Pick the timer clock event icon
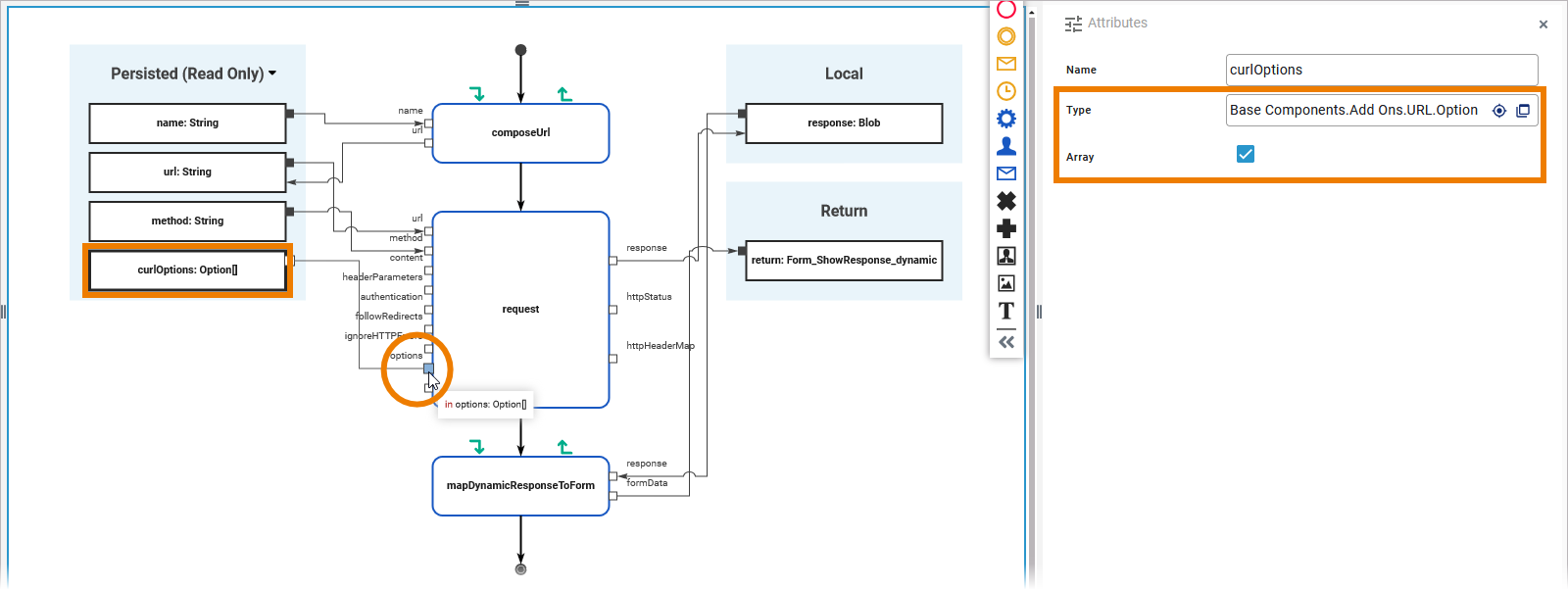Viewport: 1568px width, 590px height. point(1006,91)
